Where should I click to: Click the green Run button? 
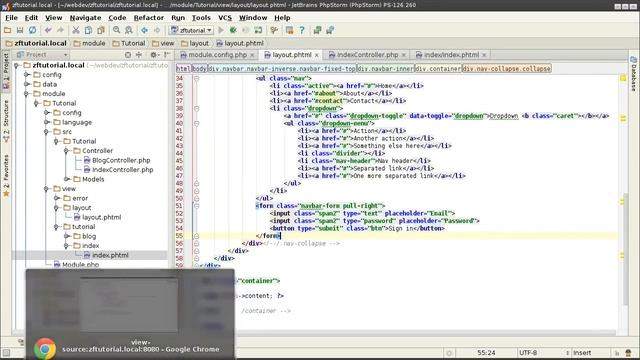(221, 30)
